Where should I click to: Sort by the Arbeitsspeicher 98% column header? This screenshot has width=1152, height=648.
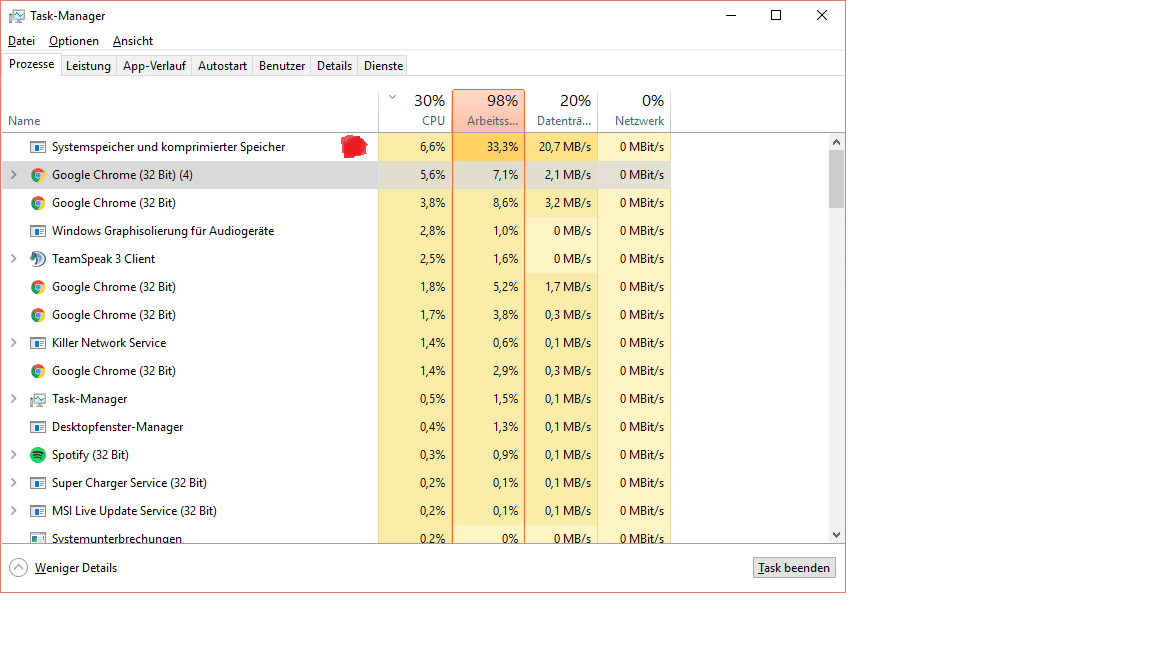coord(489,112)
